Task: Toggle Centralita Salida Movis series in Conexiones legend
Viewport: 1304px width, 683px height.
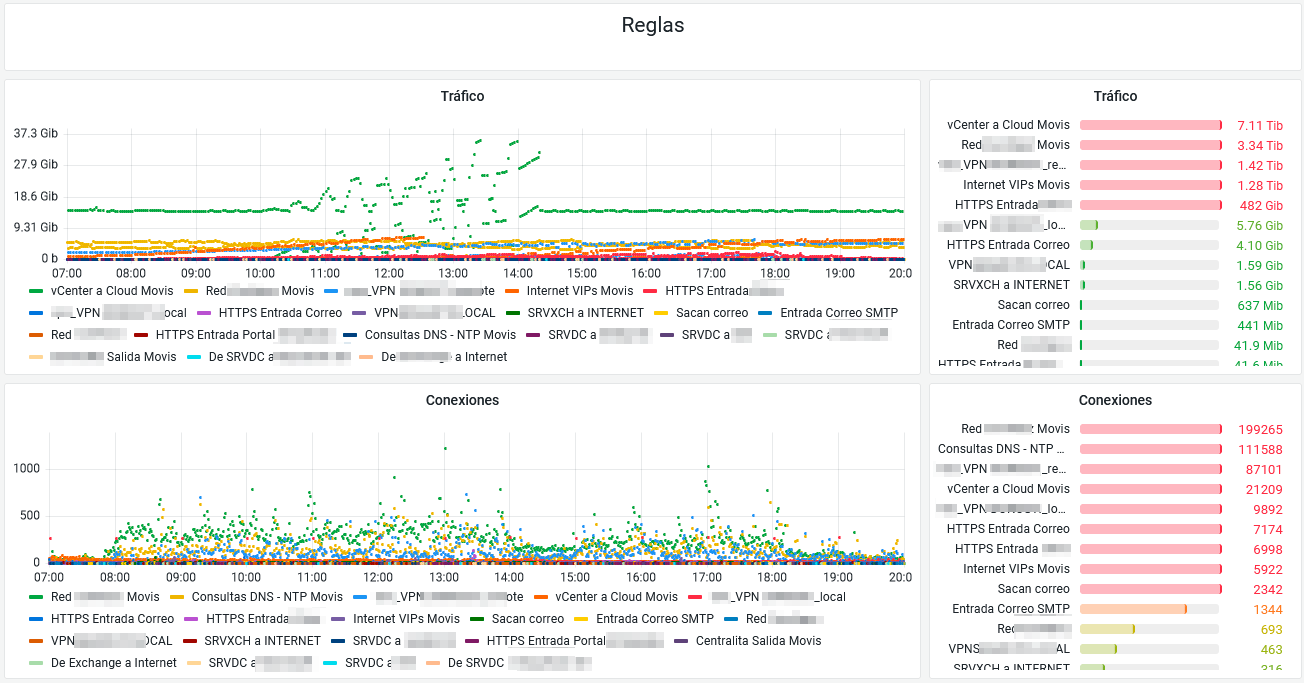Action: tap(758, 641)
